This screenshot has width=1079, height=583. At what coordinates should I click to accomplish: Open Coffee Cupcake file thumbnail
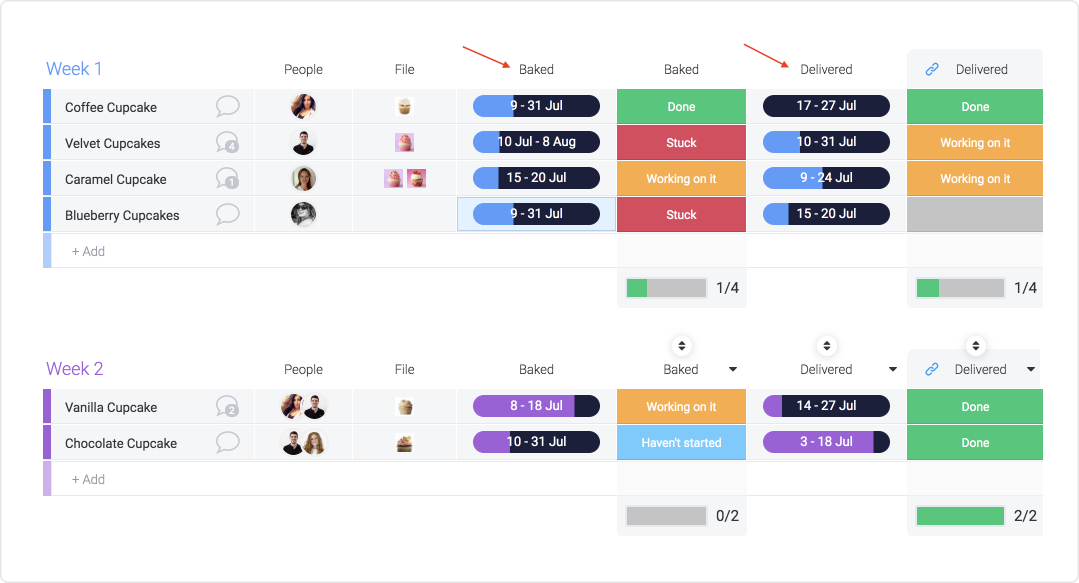coord(405,107)
